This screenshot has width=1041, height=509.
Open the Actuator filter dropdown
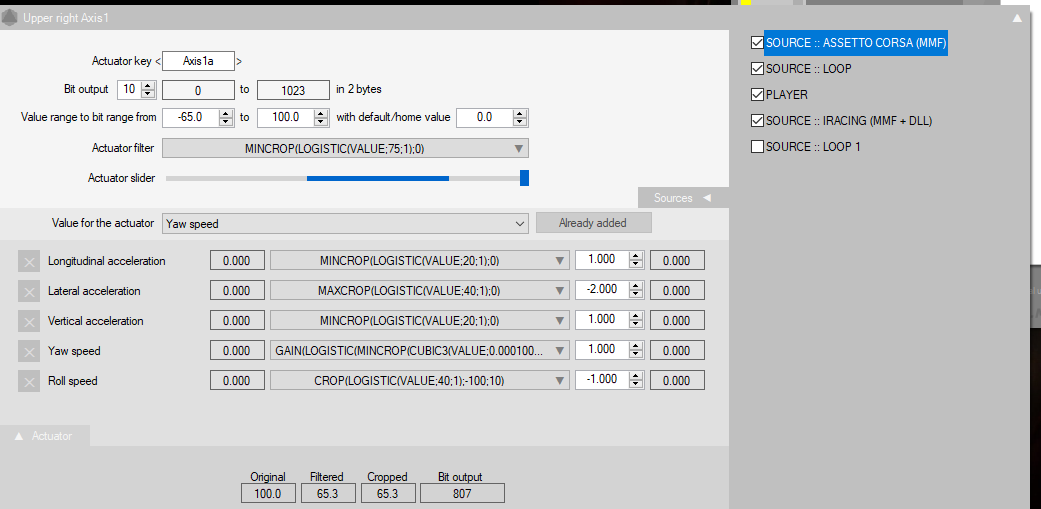345,149
